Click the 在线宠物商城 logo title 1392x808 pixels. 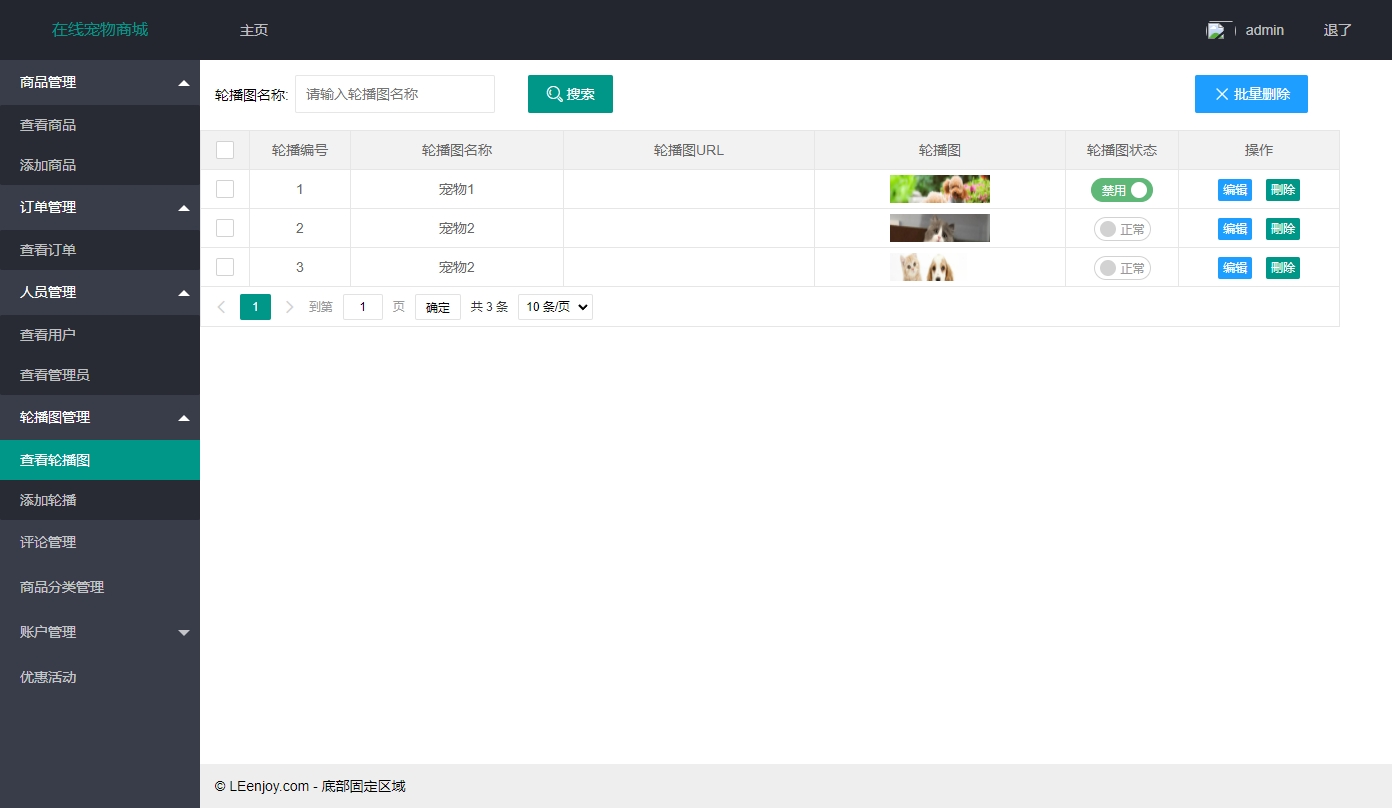(x=100, y=30)
